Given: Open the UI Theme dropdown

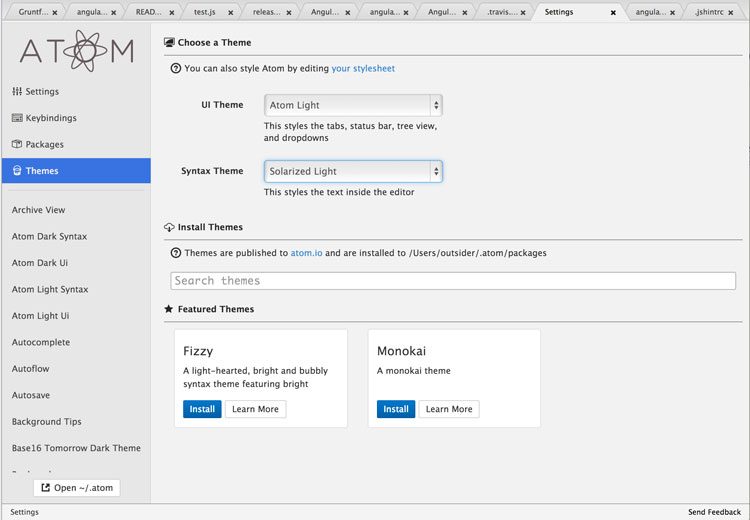Looking at the screenshot, I should click(353, 105).
